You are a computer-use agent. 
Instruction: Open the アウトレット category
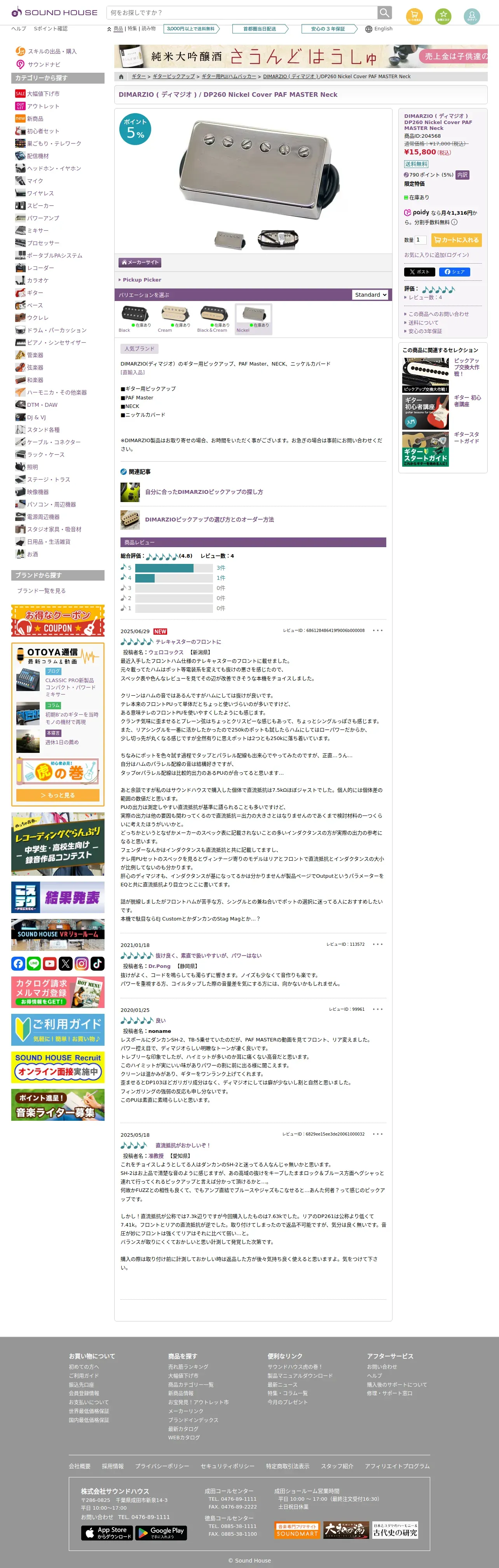(43, 107)
